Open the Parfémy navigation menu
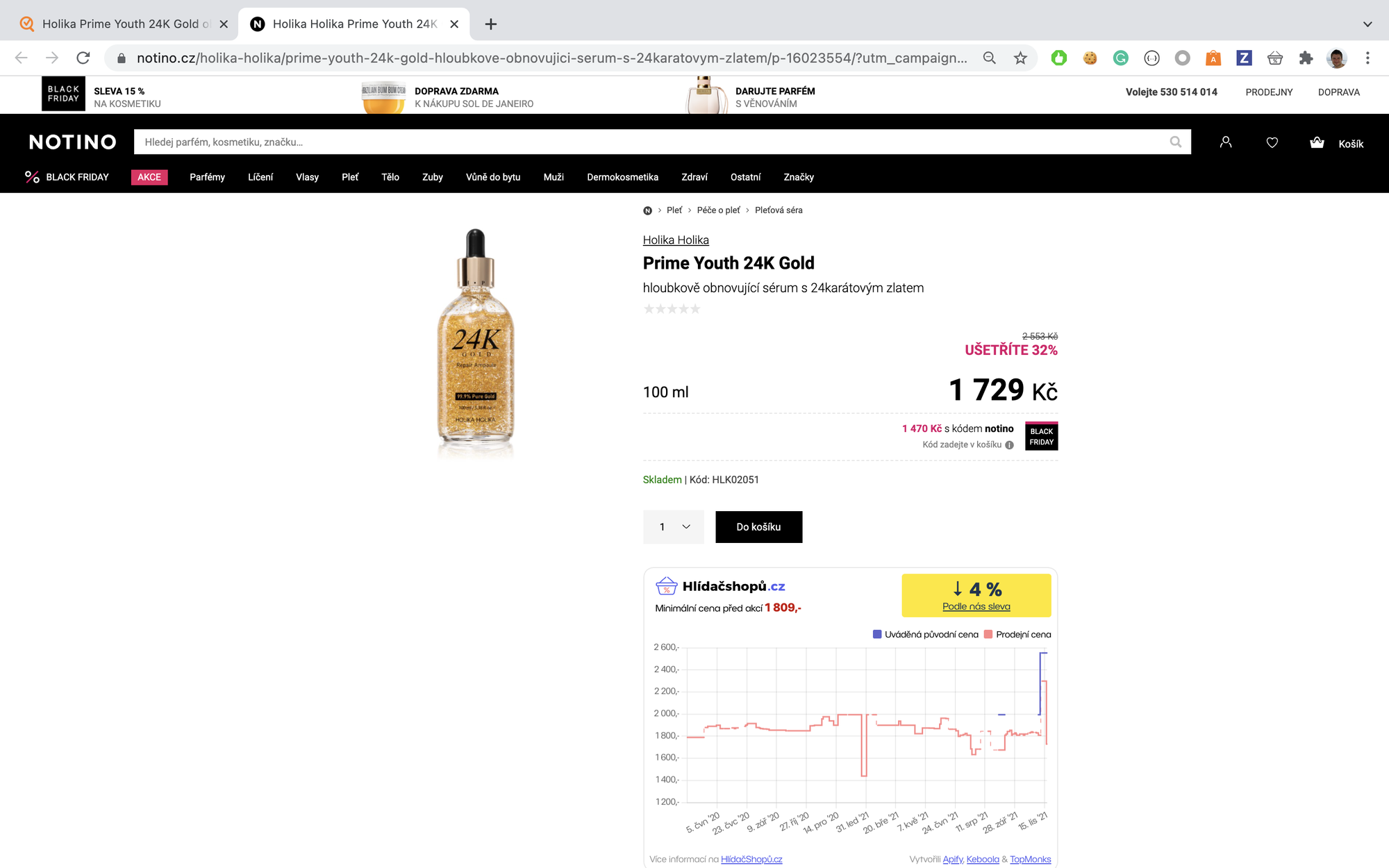Screen dimensions: 1389x868 pos(206,177)
